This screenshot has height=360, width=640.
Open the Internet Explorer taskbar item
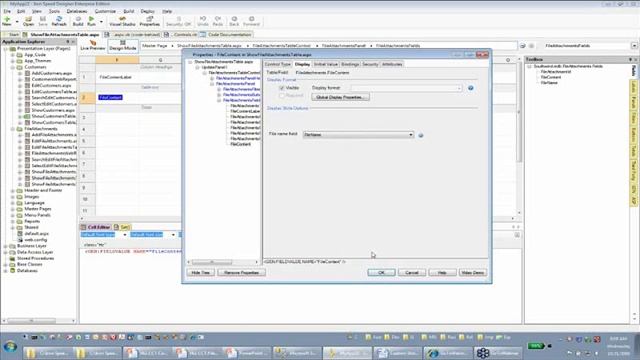[448, 353]
